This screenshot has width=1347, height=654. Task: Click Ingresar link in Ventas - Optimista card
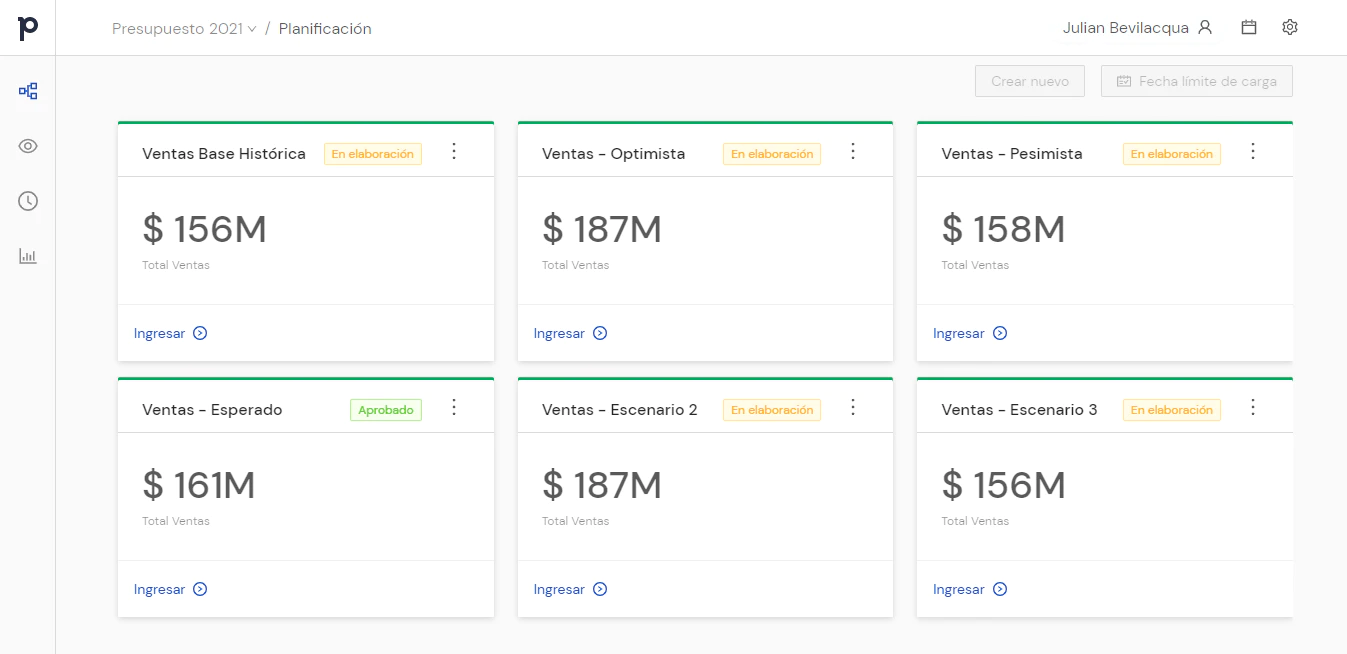pyautogui.click(x=559, y=333)
